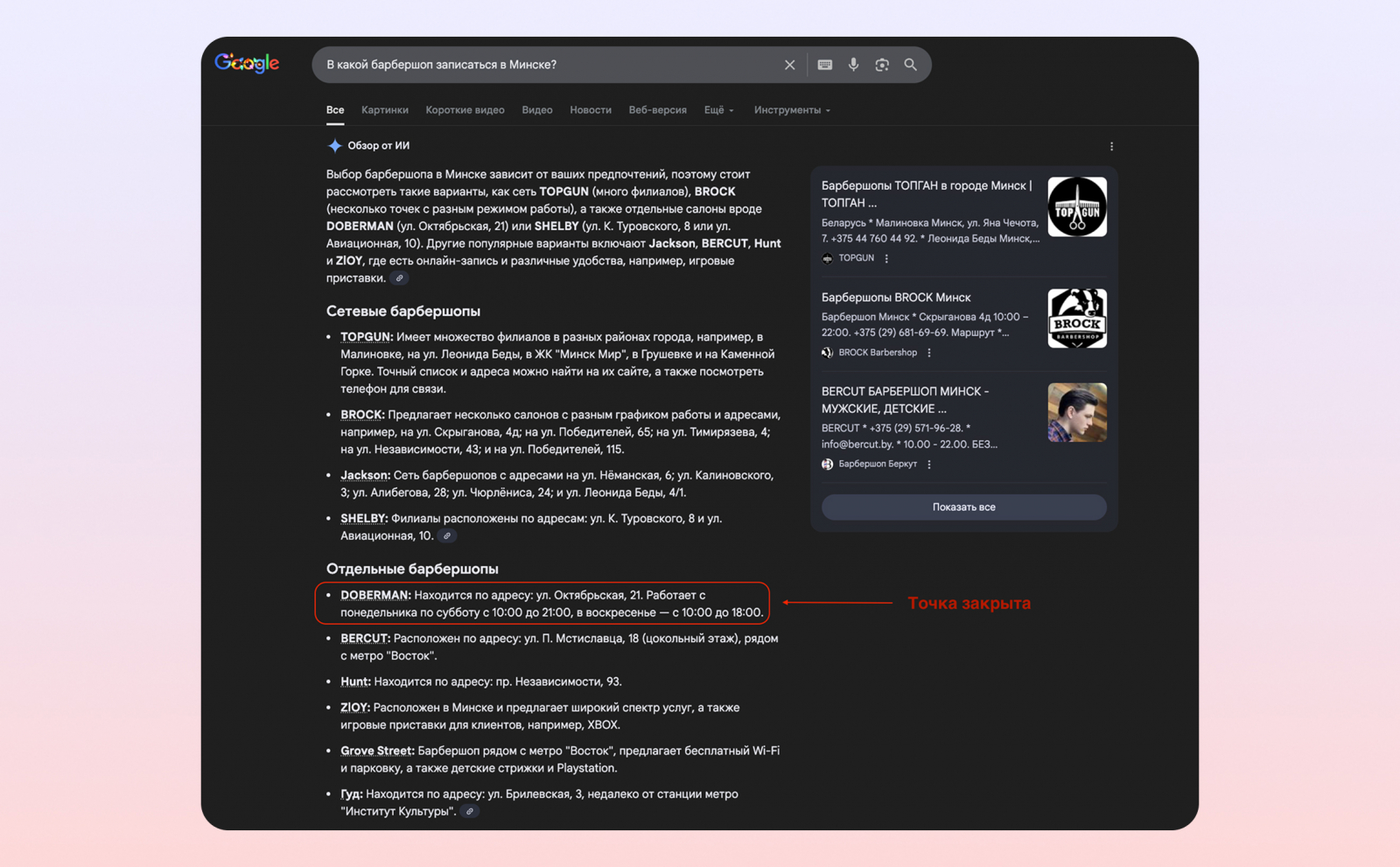
Task: Click the Гуд link in standalone list
Action: pyautogui.click(x=352, y=794)
